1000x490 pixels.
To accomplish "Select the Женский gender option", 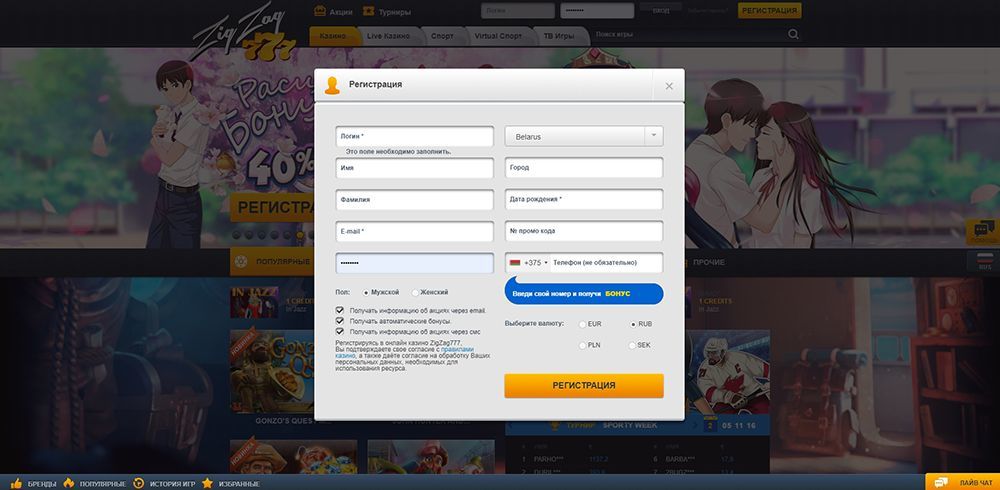I will (415, 293).
